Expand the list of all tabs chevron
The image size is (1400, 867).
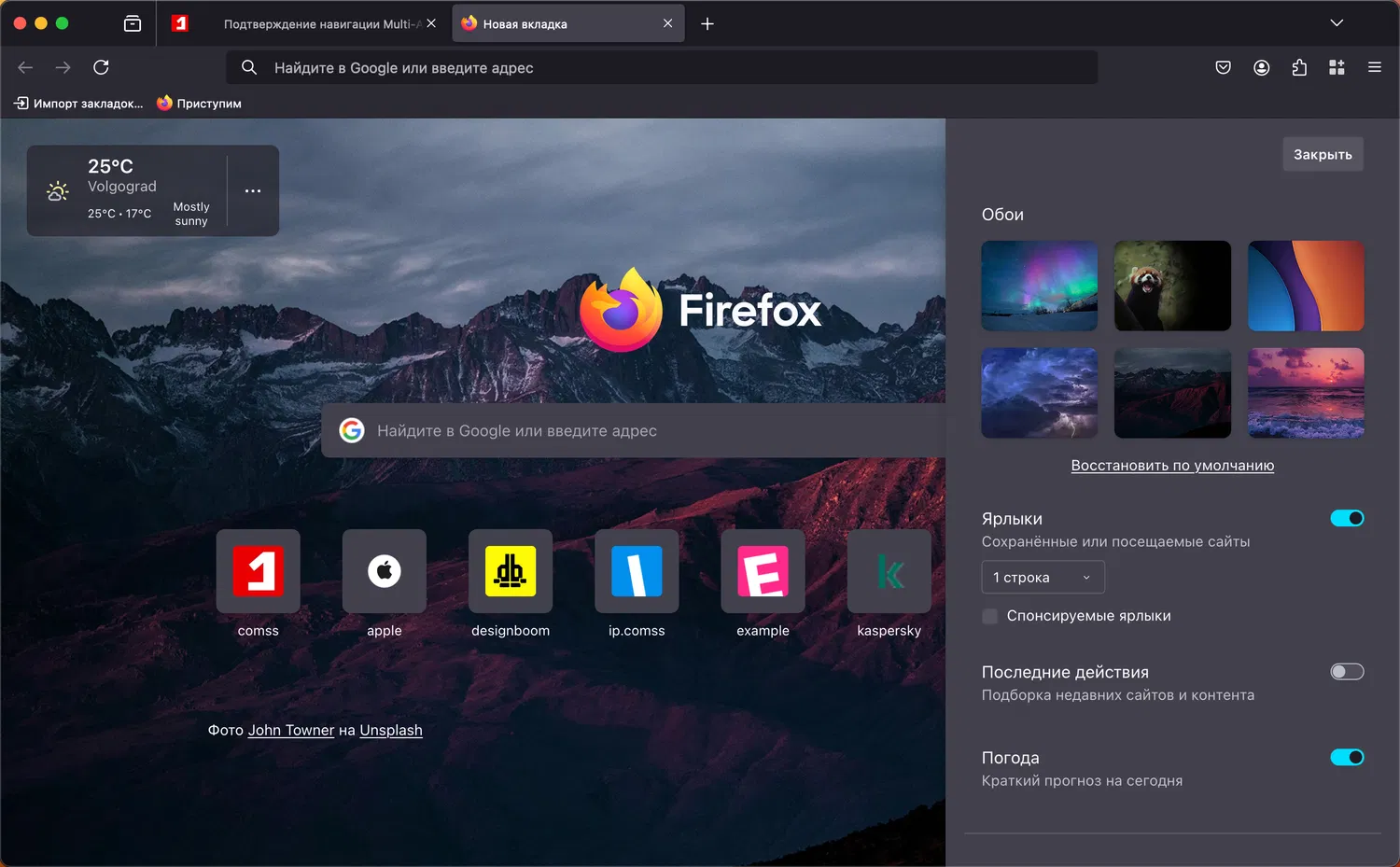coord(1337,23)
